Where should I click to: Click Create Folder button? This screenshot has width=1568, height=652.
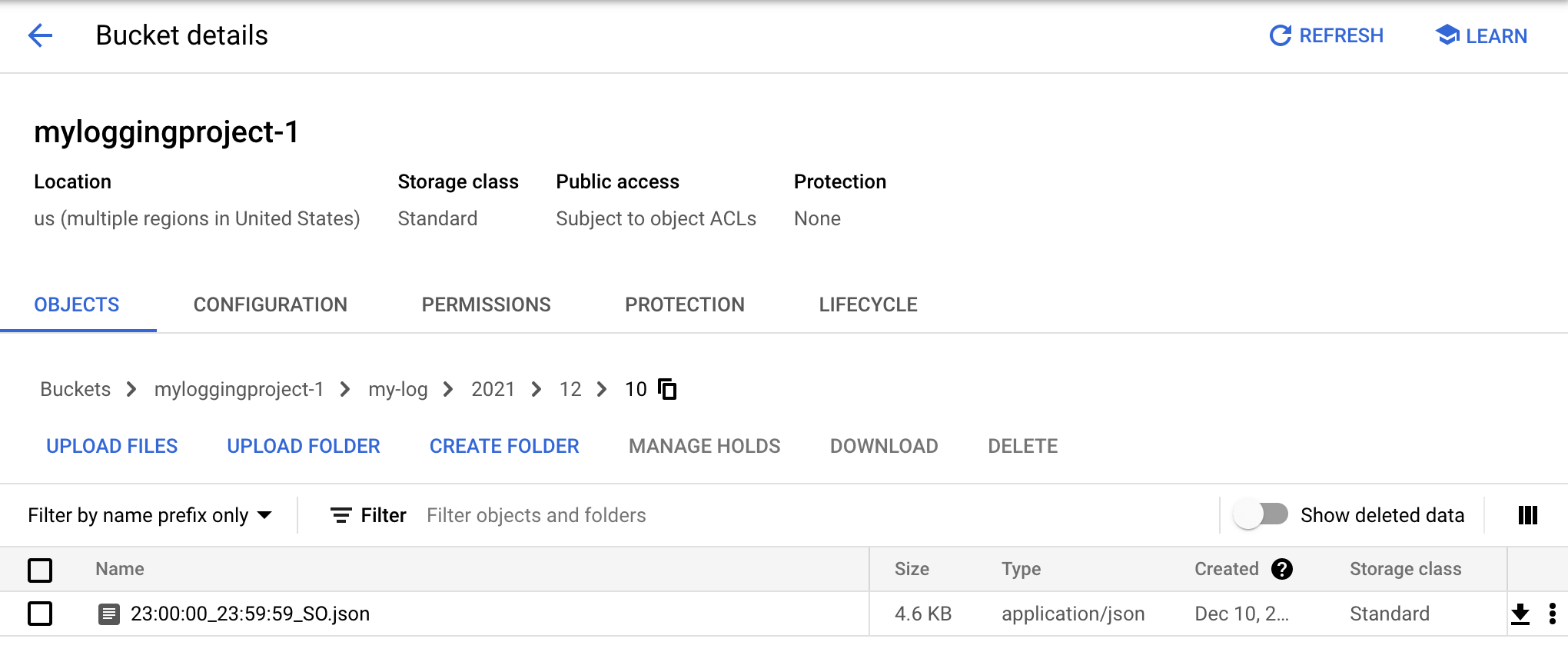click(504, 446)
